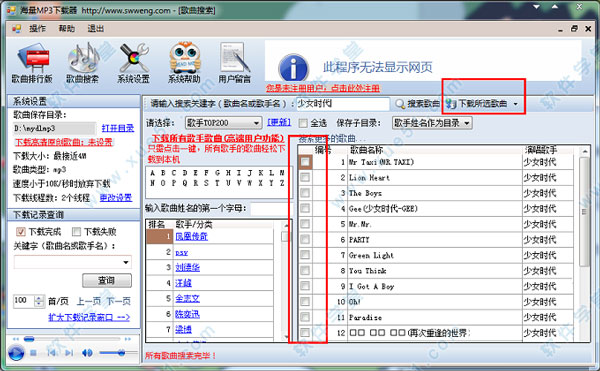Click the unregistered user registration link
Image resolution: width=600 pixels, height=371 pixels.
pos(323,88)
